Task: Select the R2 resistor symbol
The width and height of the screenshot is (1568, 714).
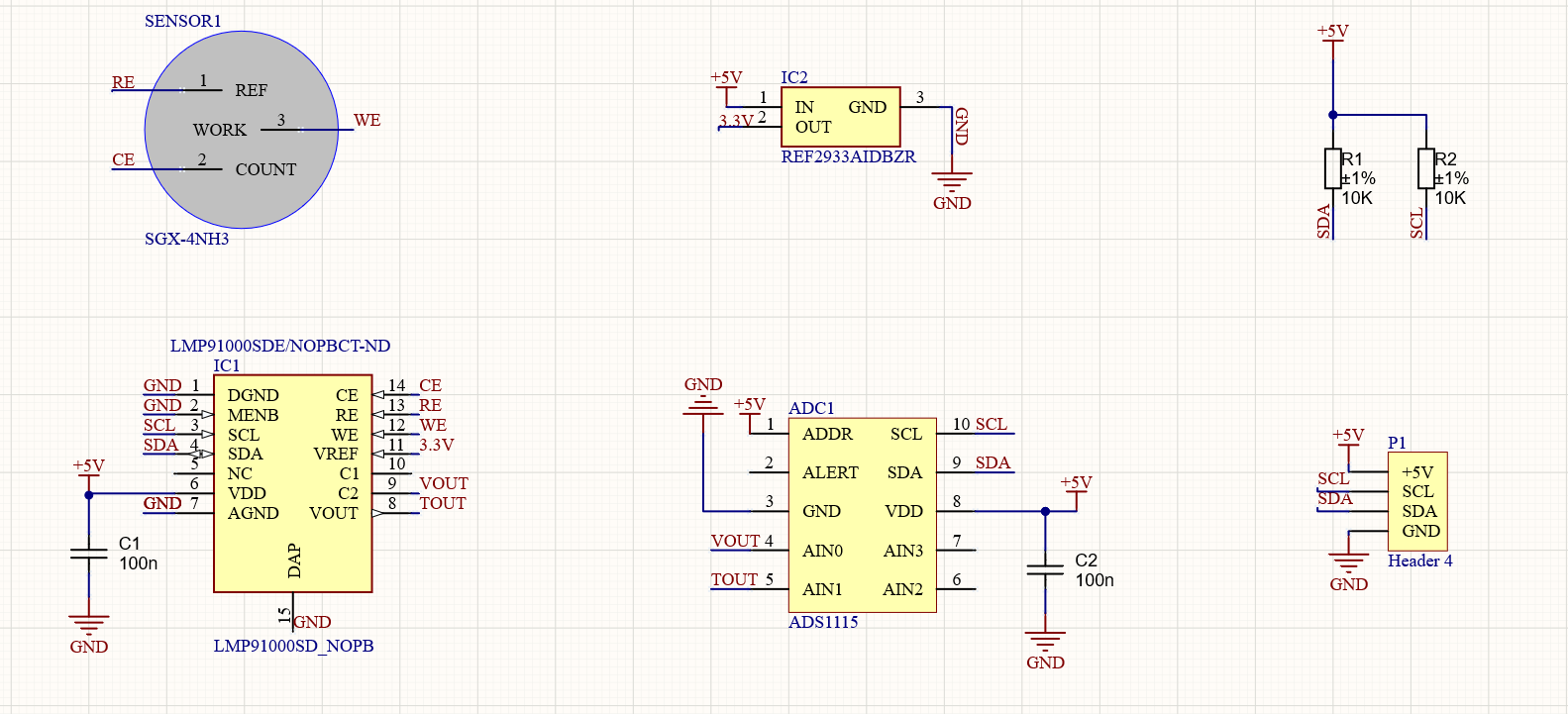Action: click(1426, 168)
